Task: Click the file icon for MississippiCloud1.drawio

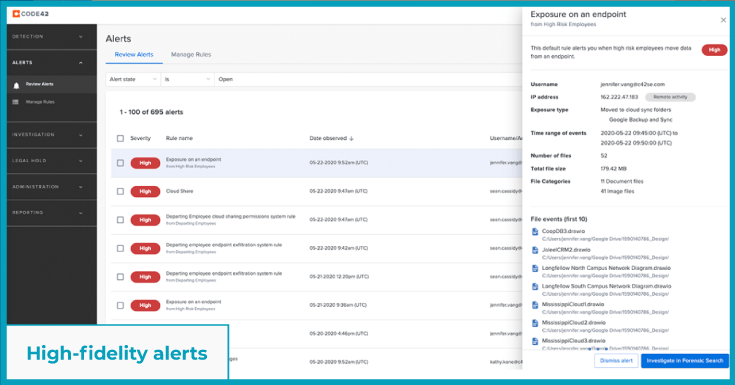Action: pos(535,305)
